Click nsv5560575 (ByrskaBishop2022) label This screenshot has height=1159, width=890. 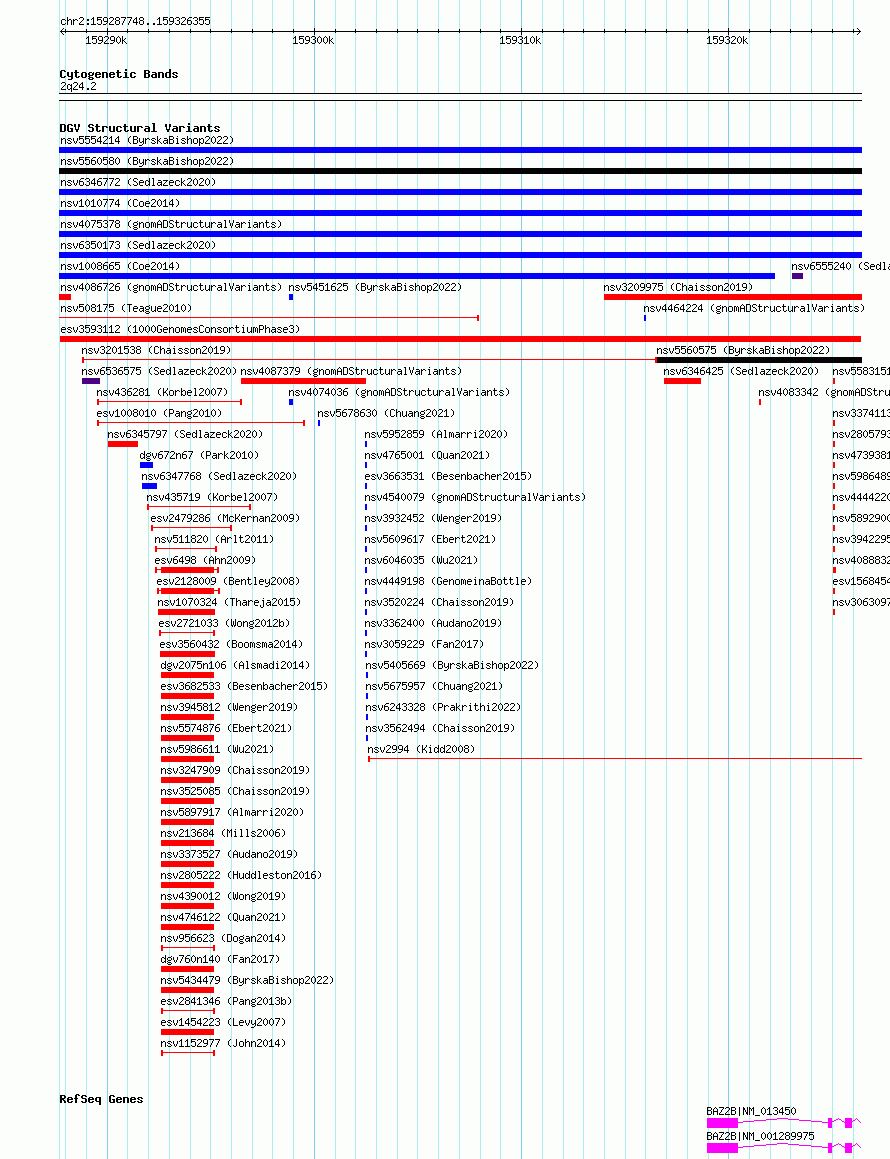pyautogui.click(x=744, y=350)
